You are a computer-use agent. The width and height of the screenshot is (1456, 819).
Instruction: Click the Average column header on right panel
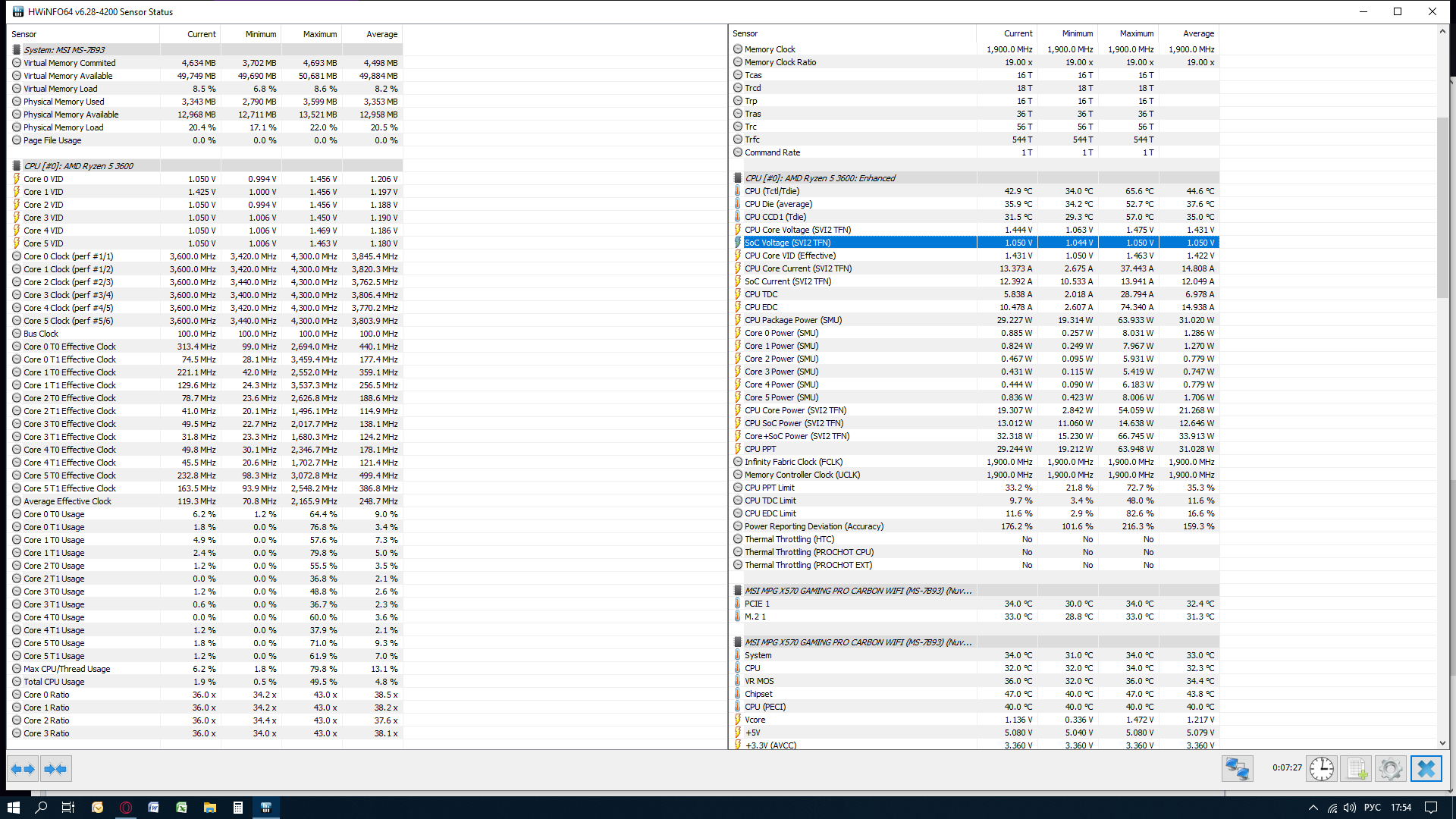click(x=1197, y=33)
